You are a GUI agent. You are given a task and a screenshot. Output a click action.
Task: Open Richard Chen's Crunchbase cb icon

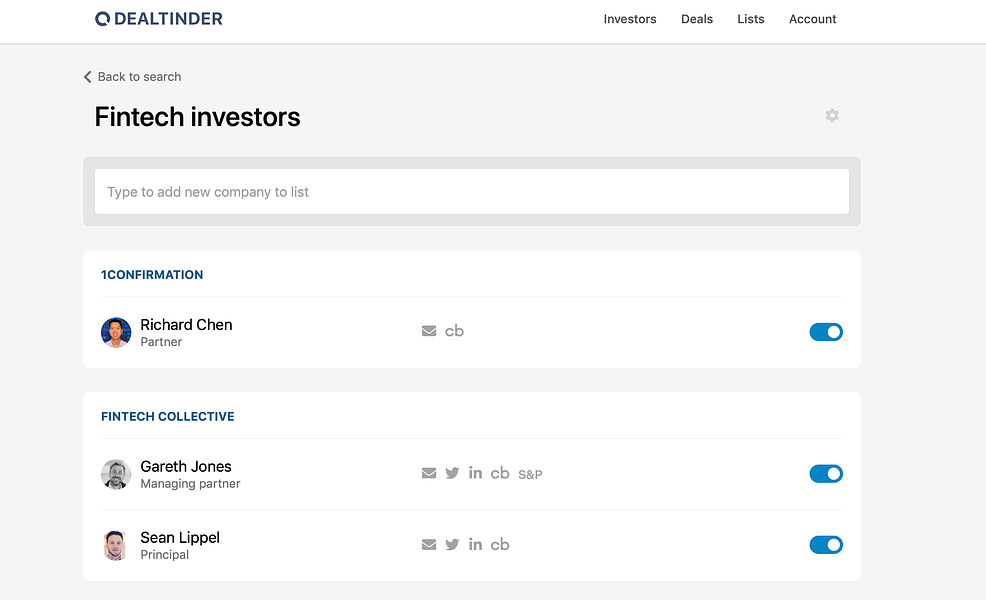click(454, 331)
